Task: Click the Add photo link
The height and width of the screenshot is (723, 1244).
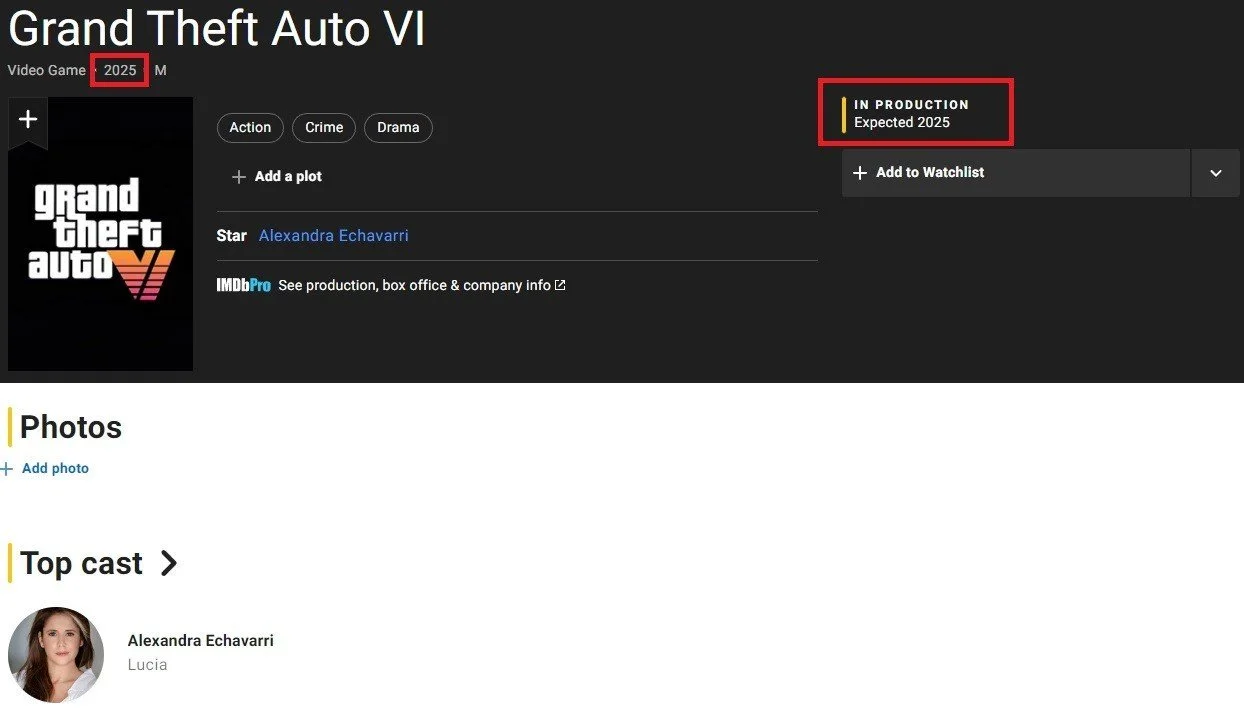Action: coord(55,468)
